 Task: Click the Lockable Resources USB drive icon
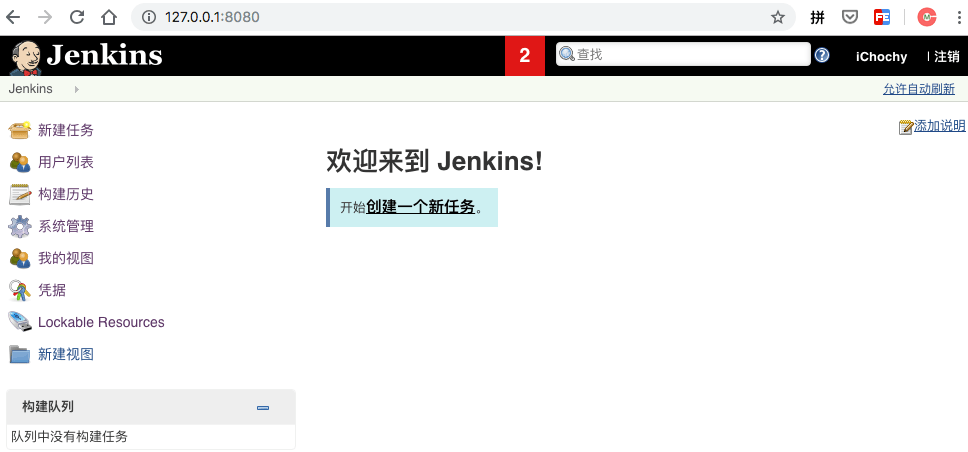(x=19, y=322)
